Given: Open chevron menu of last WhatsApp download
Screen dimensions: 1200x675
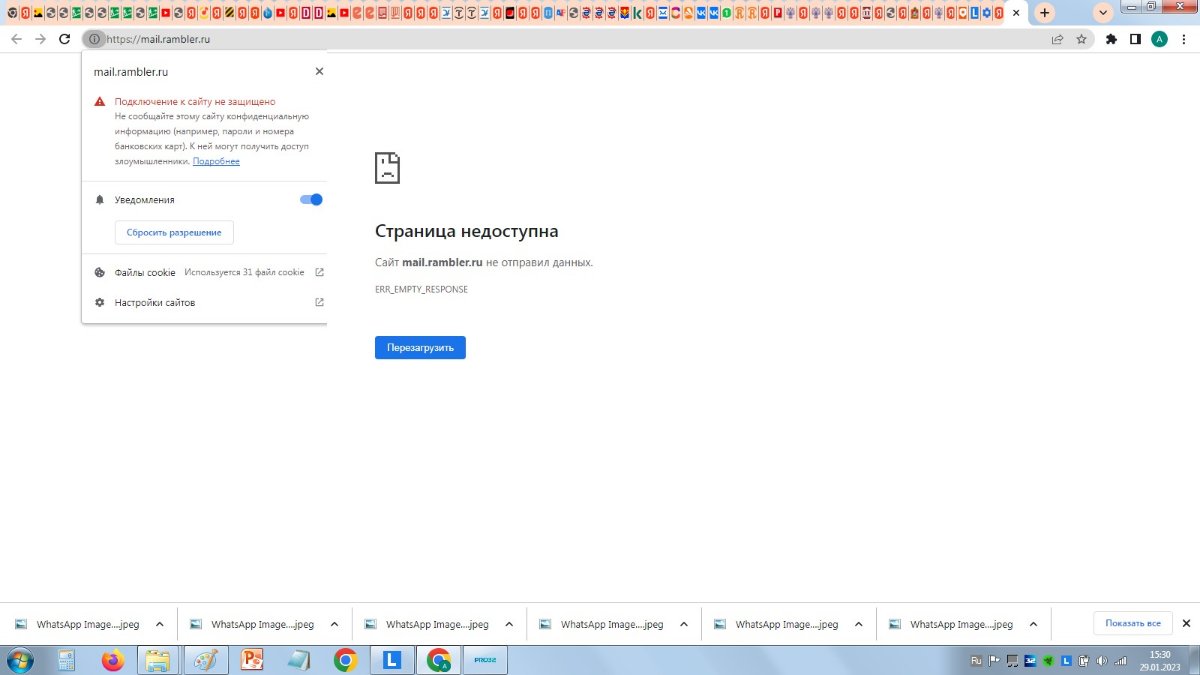Looking at the screenshot, I should click(x=1033, y=624).
